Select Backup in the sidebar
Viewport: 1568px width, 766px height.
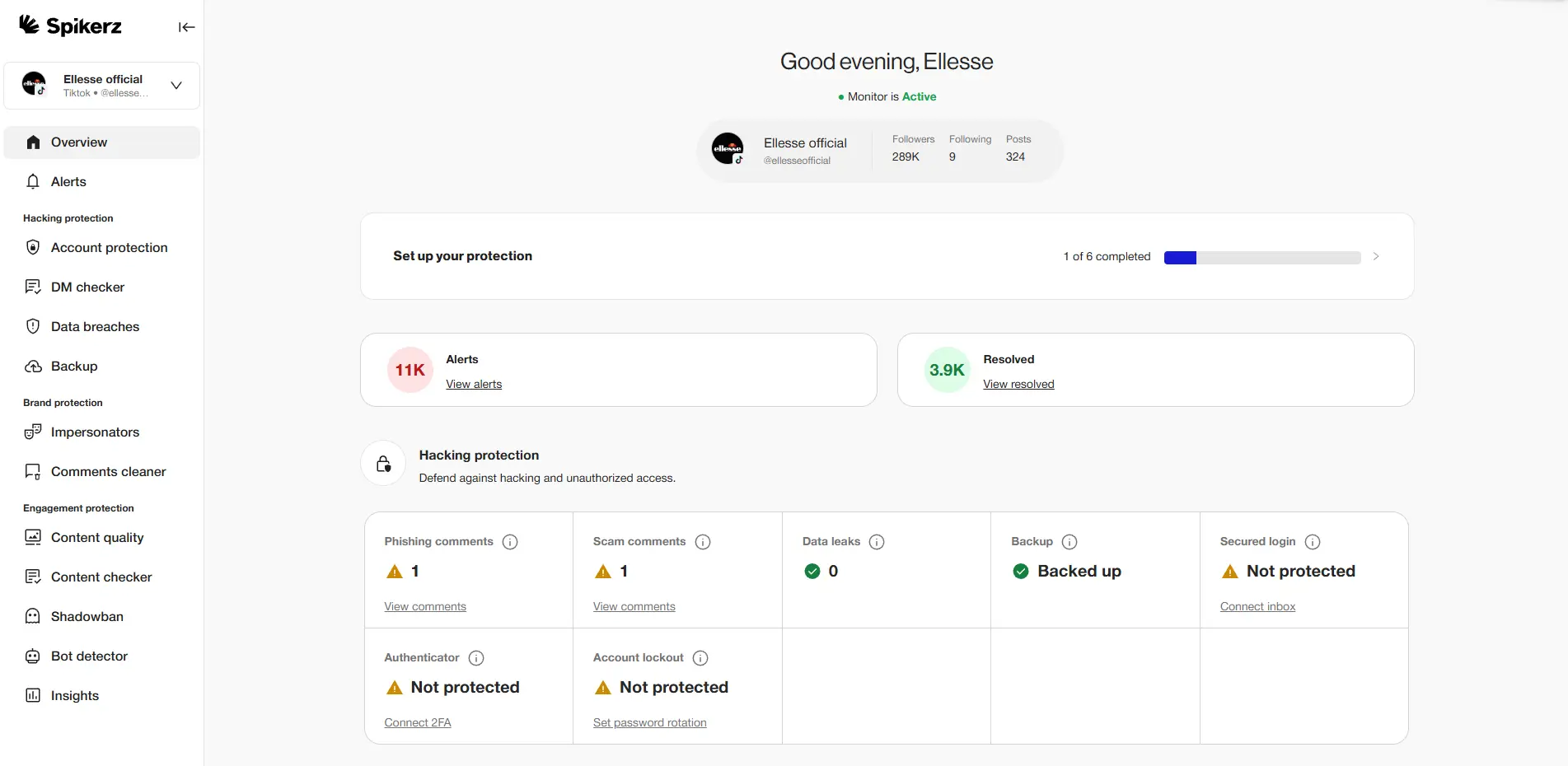[x=102, y=367]
